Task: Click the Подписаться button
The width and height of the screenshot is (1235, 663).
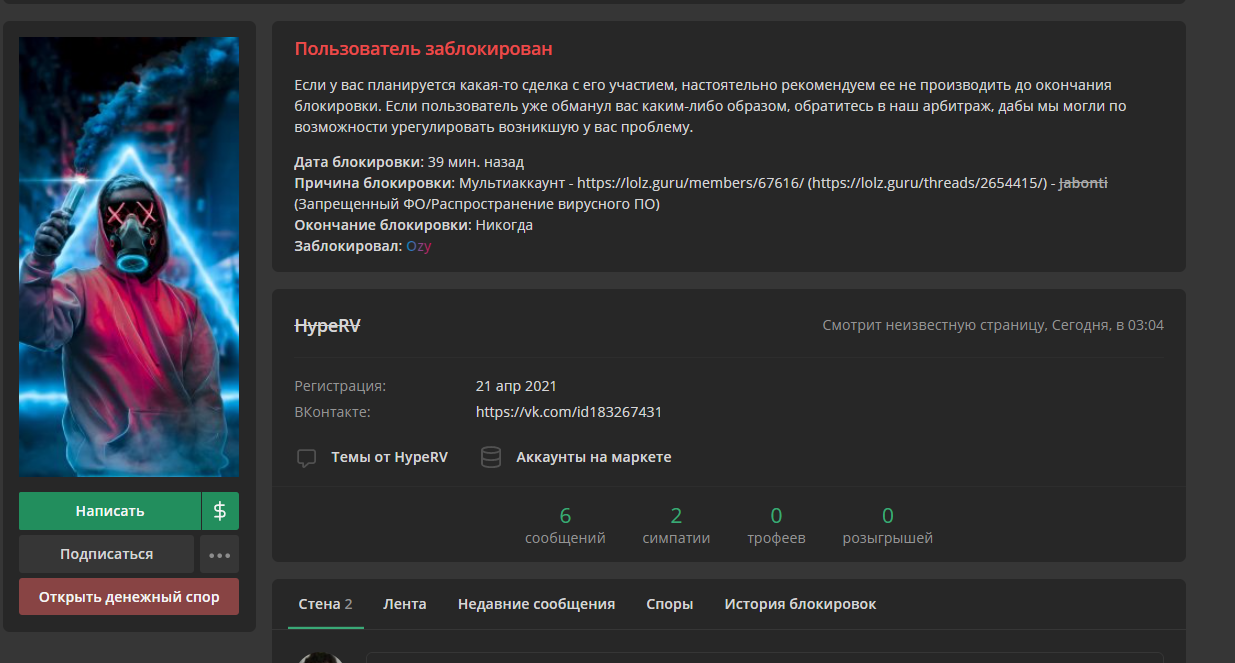Action: [106, 554]
